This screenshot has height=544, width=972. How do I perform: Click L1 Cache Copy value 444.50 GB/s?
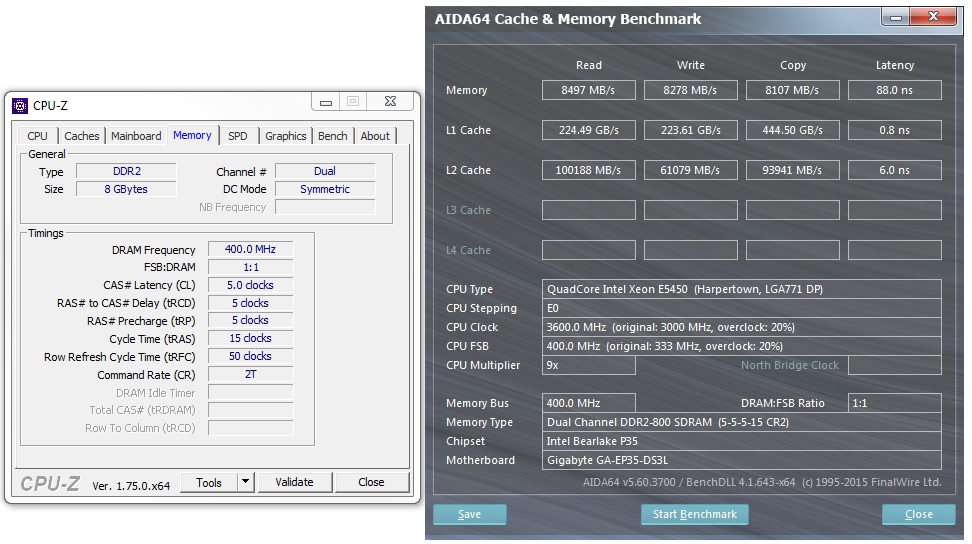(x=792, y=130)
